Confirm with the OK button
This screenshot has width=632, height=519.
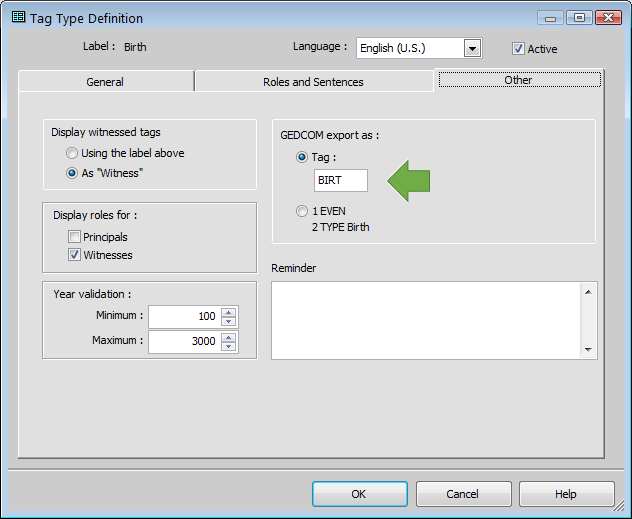pos(360,494)
